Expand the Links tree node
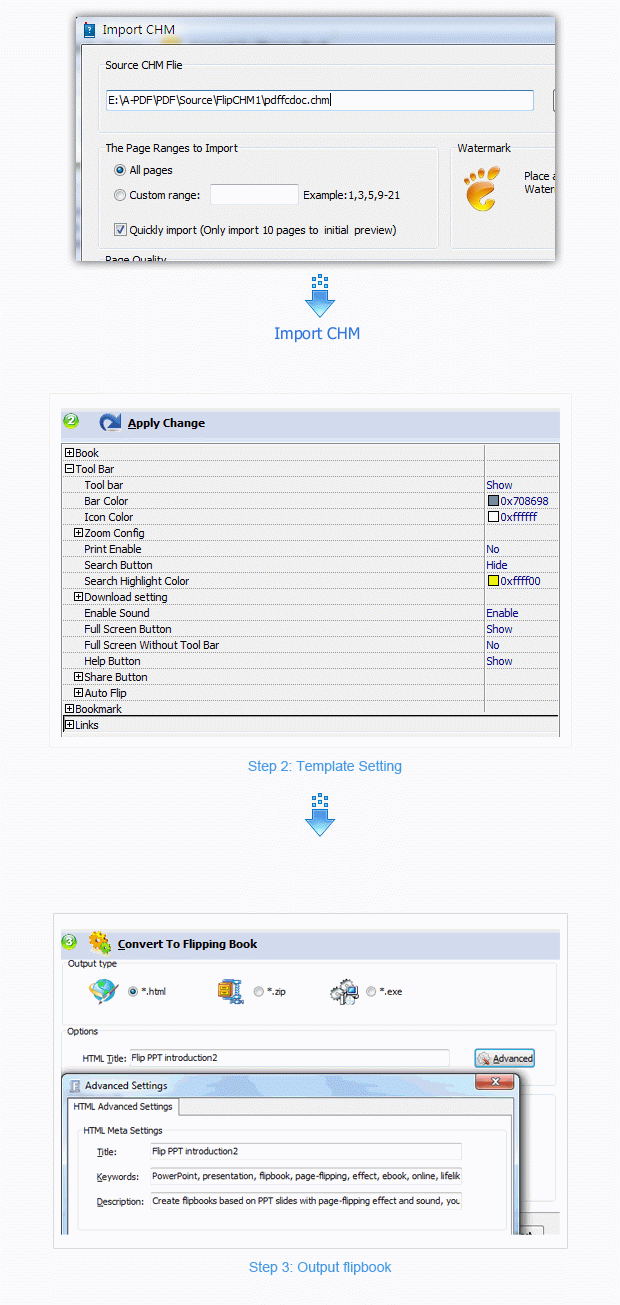The height and width of the screenshot is (1305, 620). coord(69,725)
